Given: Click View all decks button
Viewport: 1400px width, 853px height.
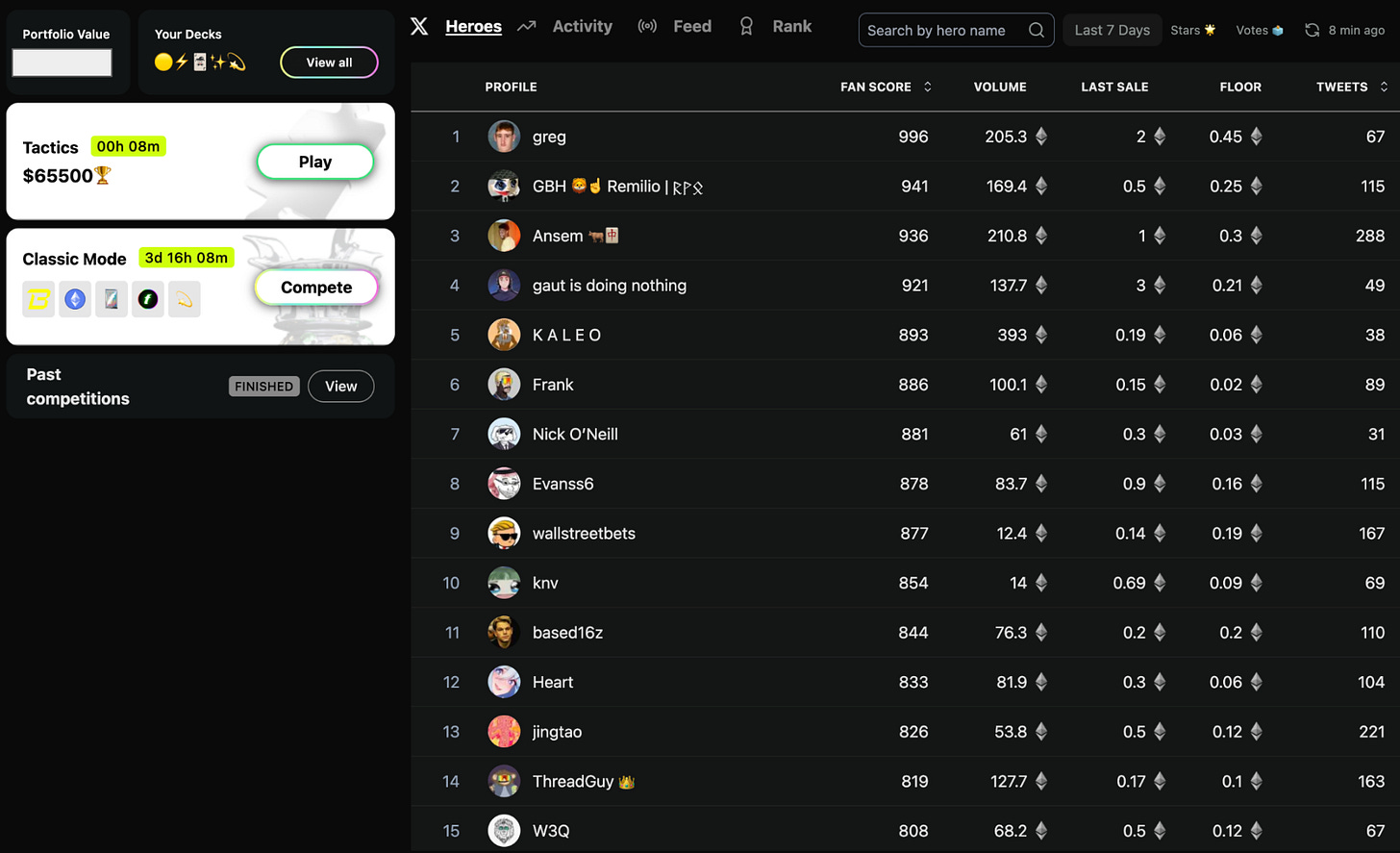Looking at the screenshot, I should tap(329, 63).
